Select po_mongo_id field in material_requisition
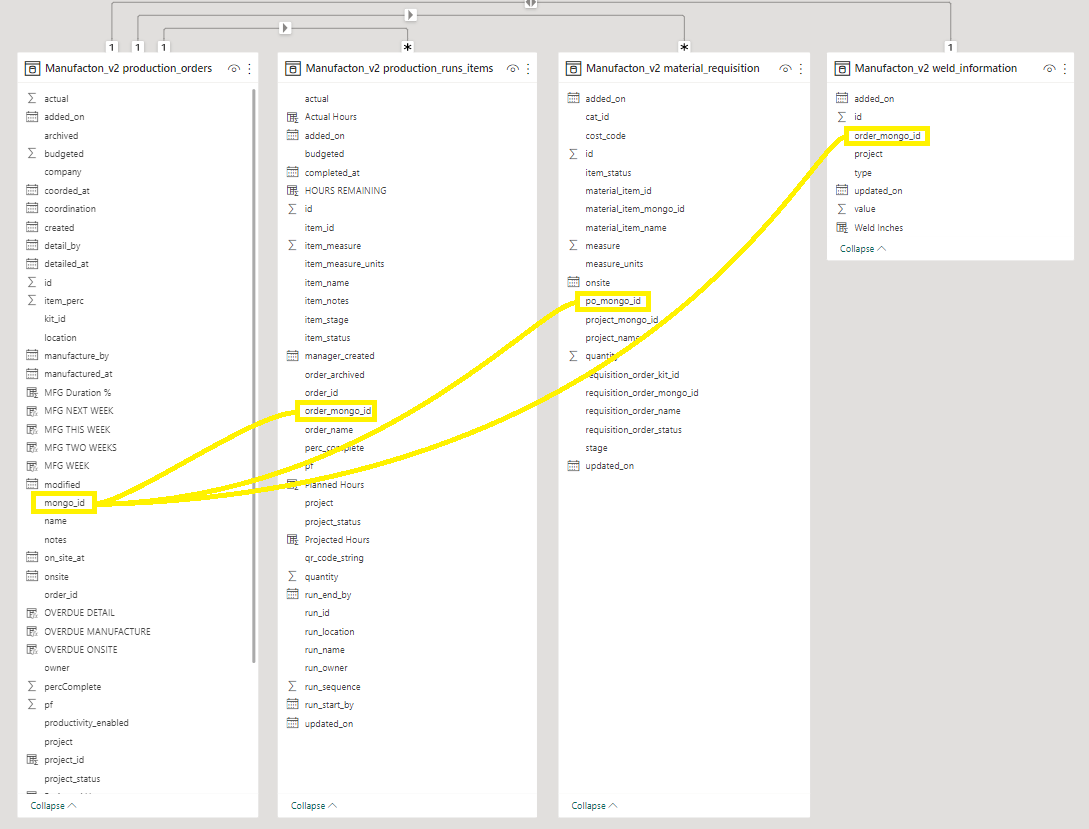The height and width of the screenshot is (829, 1089). click(x=613, y=301)
